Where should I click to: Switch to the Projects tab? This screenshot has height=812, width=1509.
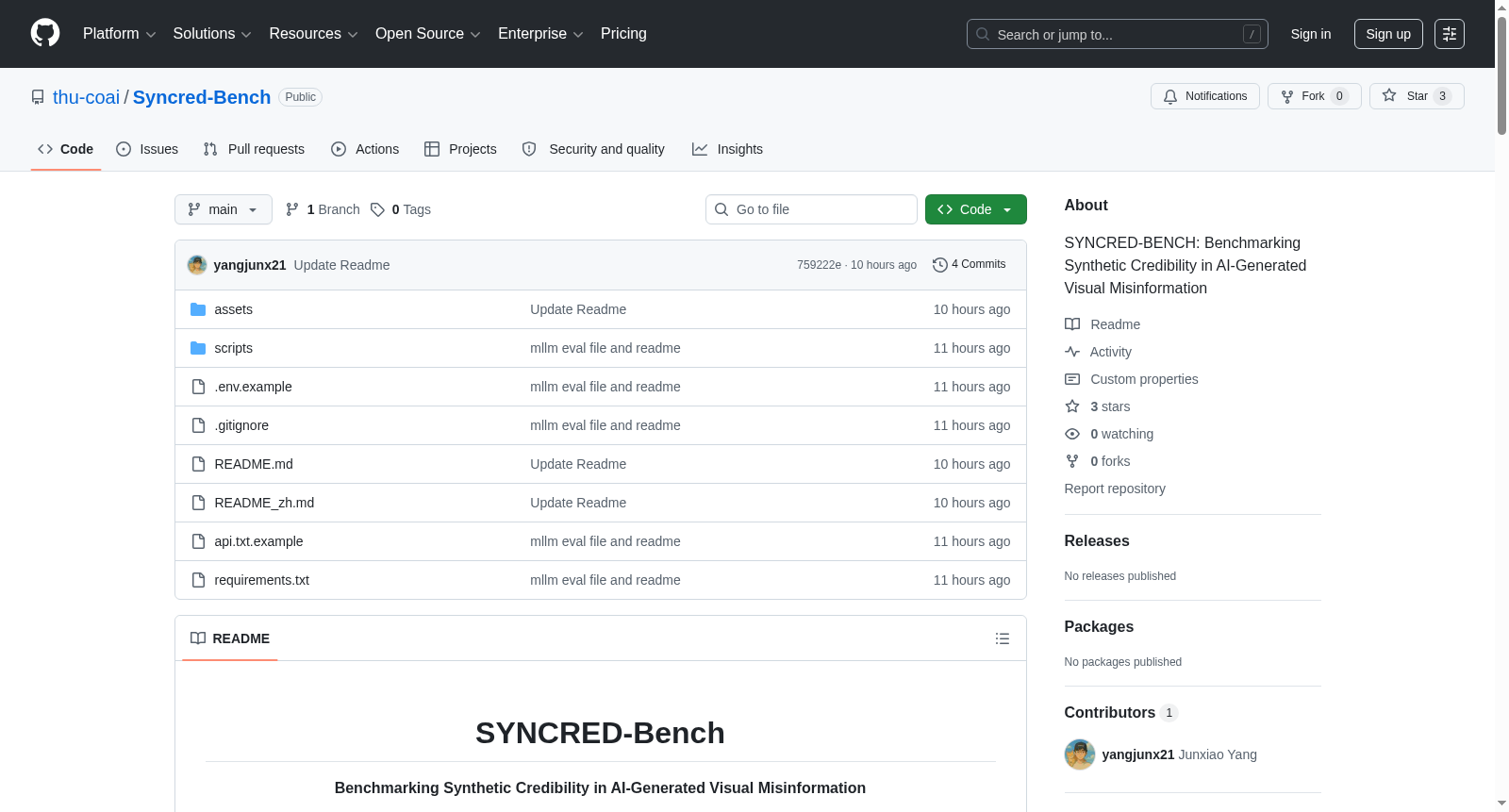point(460,149)
